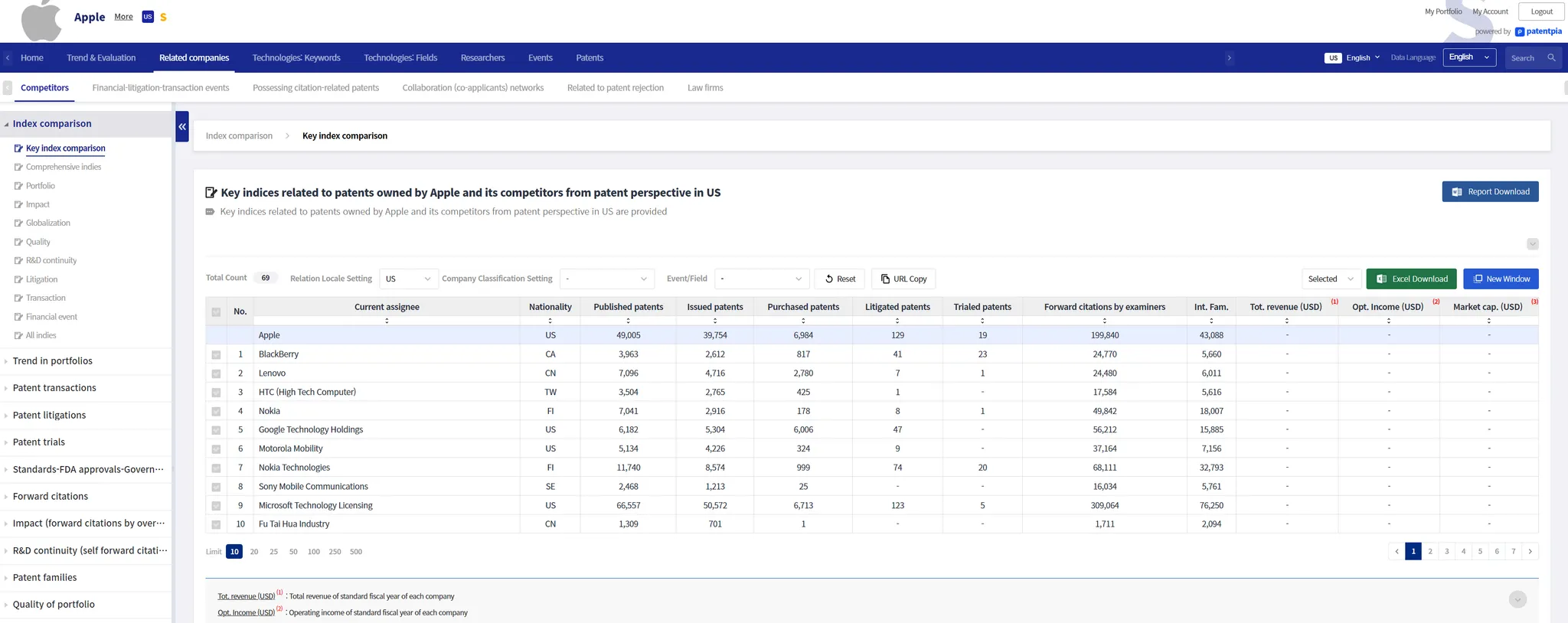The height and width of the screenshot is (623, 1568).
Task: Toggle the checkbox for BlackBerry row
Action: (x=216, y=355)
